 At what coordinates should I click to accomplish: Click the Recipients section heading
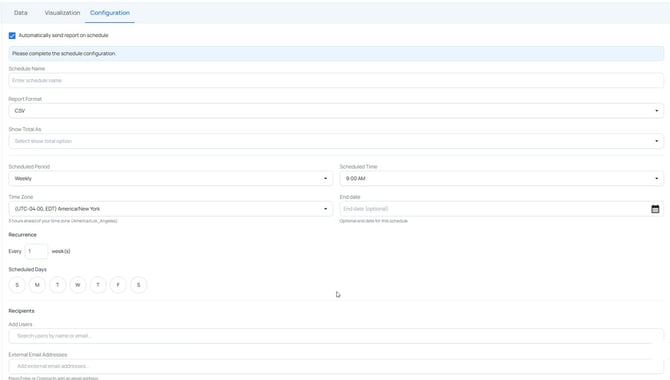21,311
